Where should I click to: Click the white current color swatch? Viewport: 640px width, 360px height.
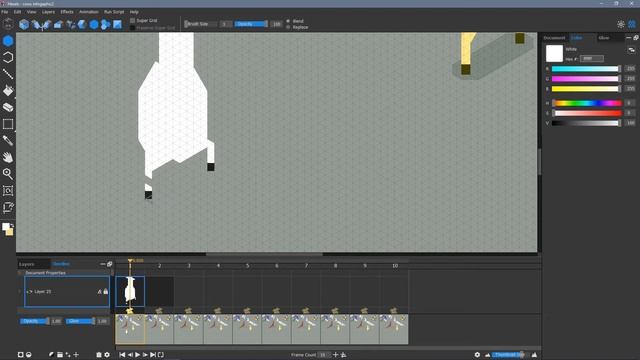554,53
